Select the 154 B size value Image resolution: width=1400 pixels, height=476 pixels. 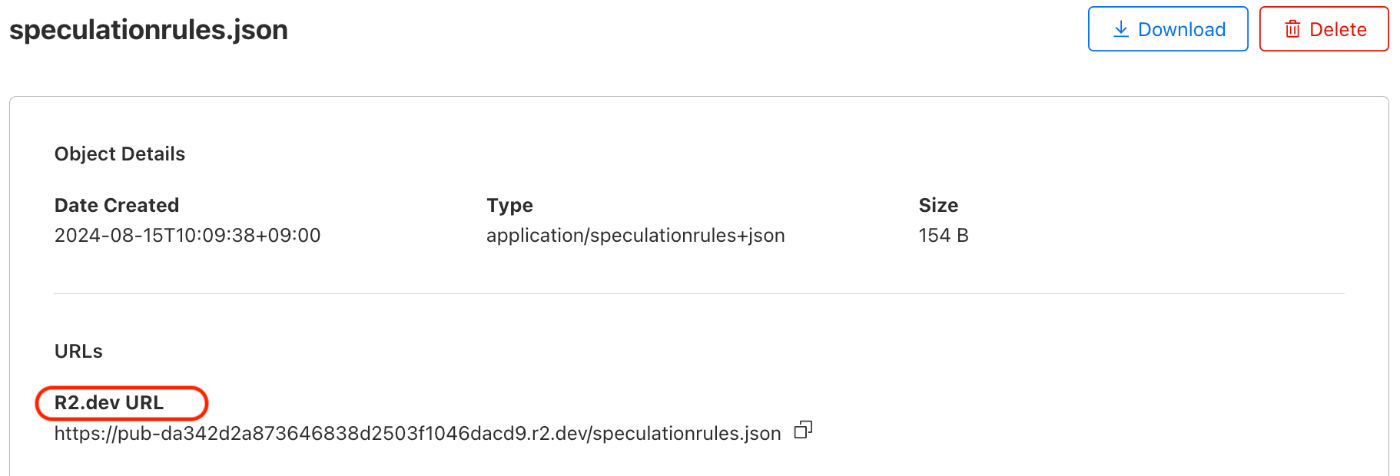(x=943, y=236)
